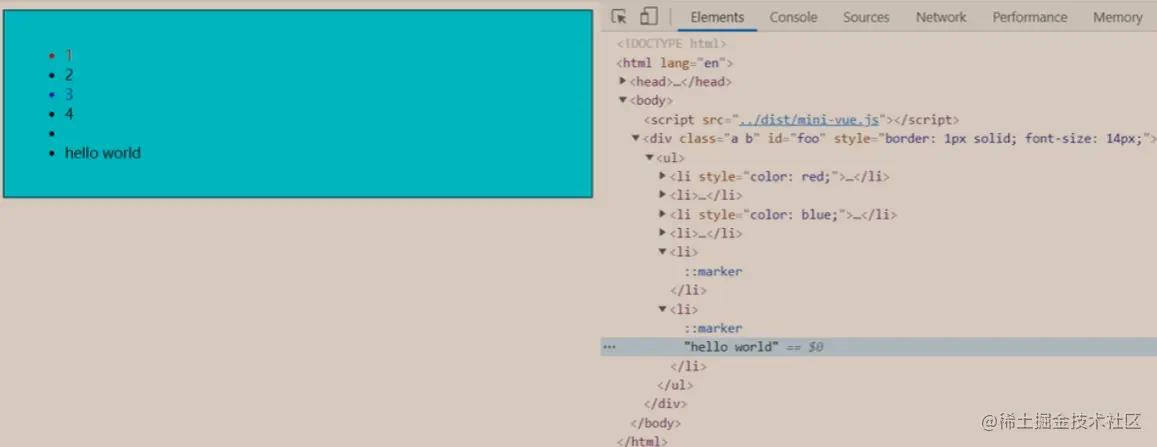Screen dimensions: 1157x447
Task: Select the ::marker under the empty li
Action: (x=713, y=271)
